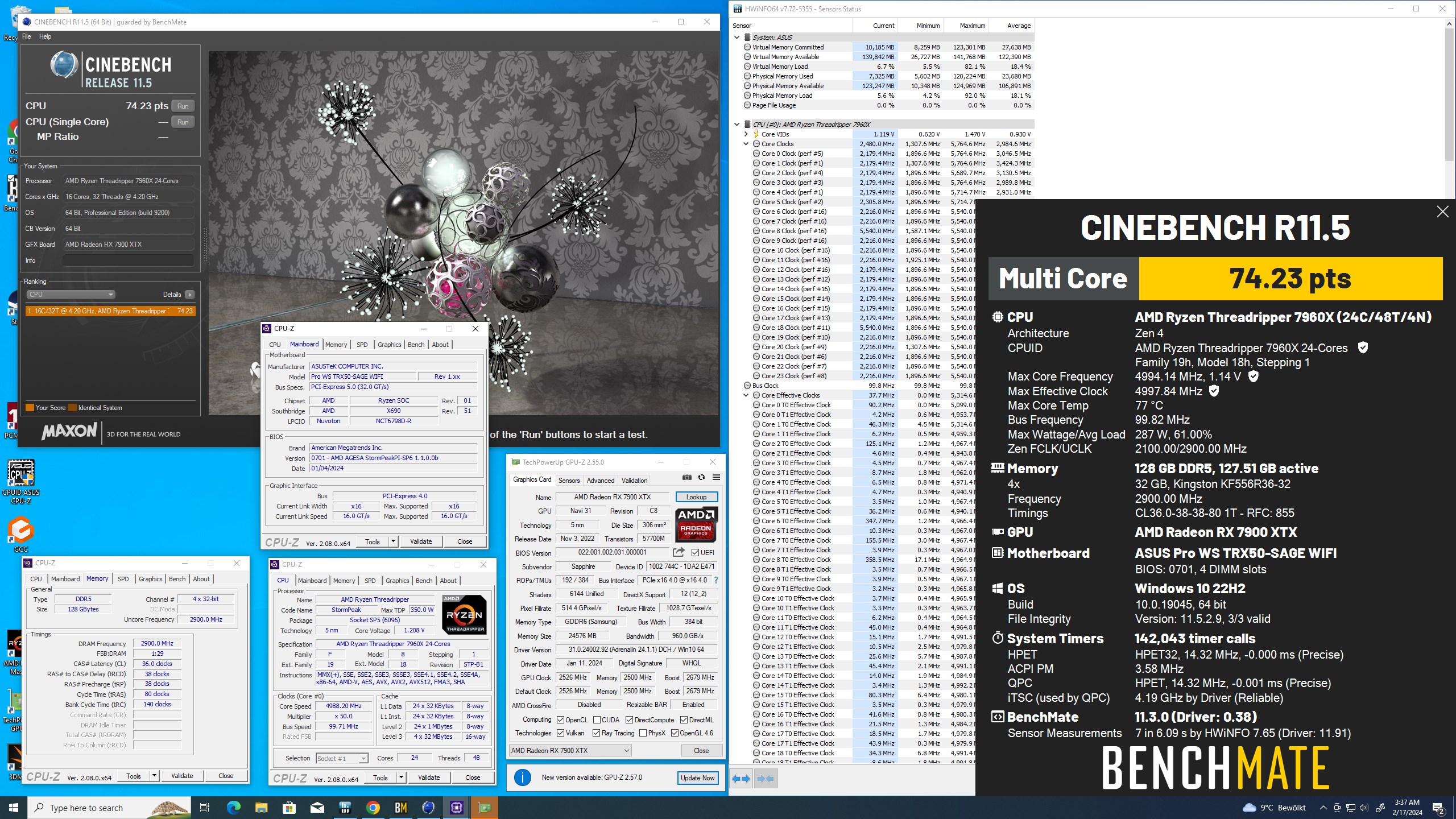Open the Cinebench File menu
1456x819 pixels.
[27, 36]
